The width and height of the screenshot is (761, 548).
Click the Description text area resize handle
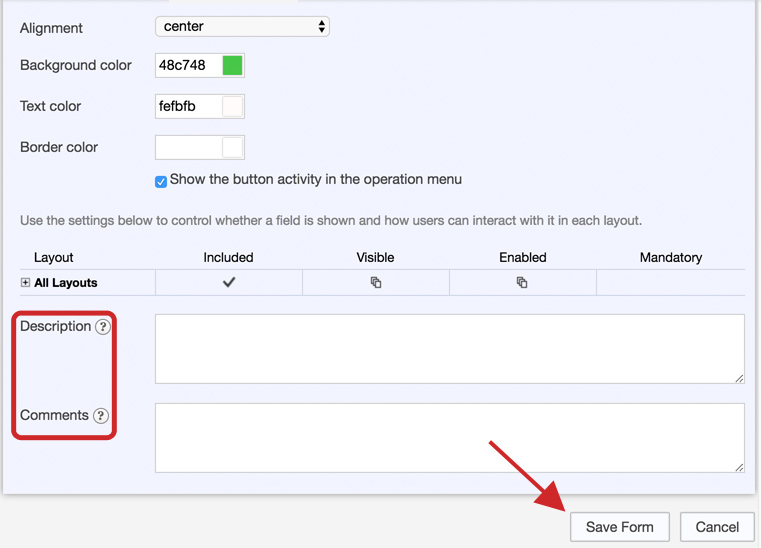pyautogui.click(x=739, y=378)
